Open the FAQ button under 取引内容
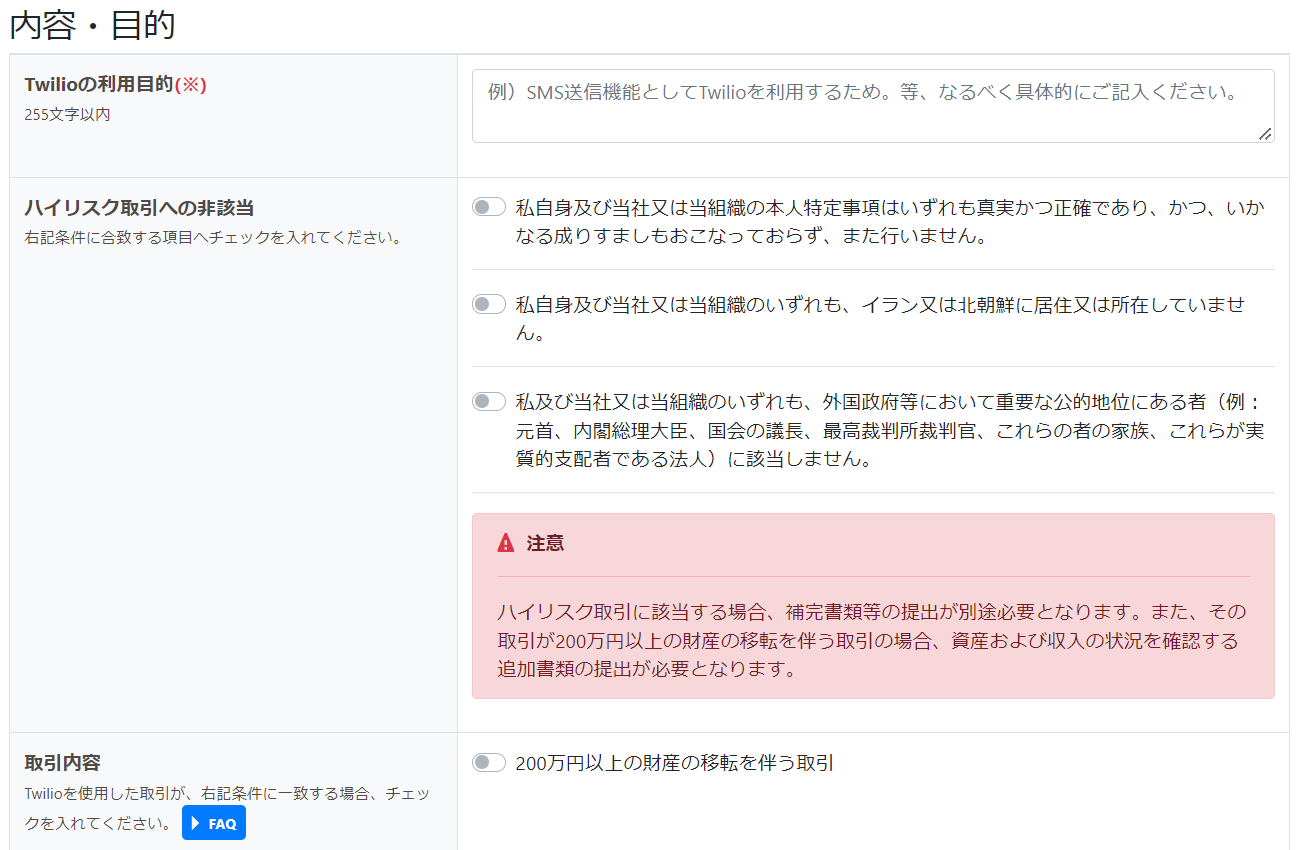 (214, 823)
